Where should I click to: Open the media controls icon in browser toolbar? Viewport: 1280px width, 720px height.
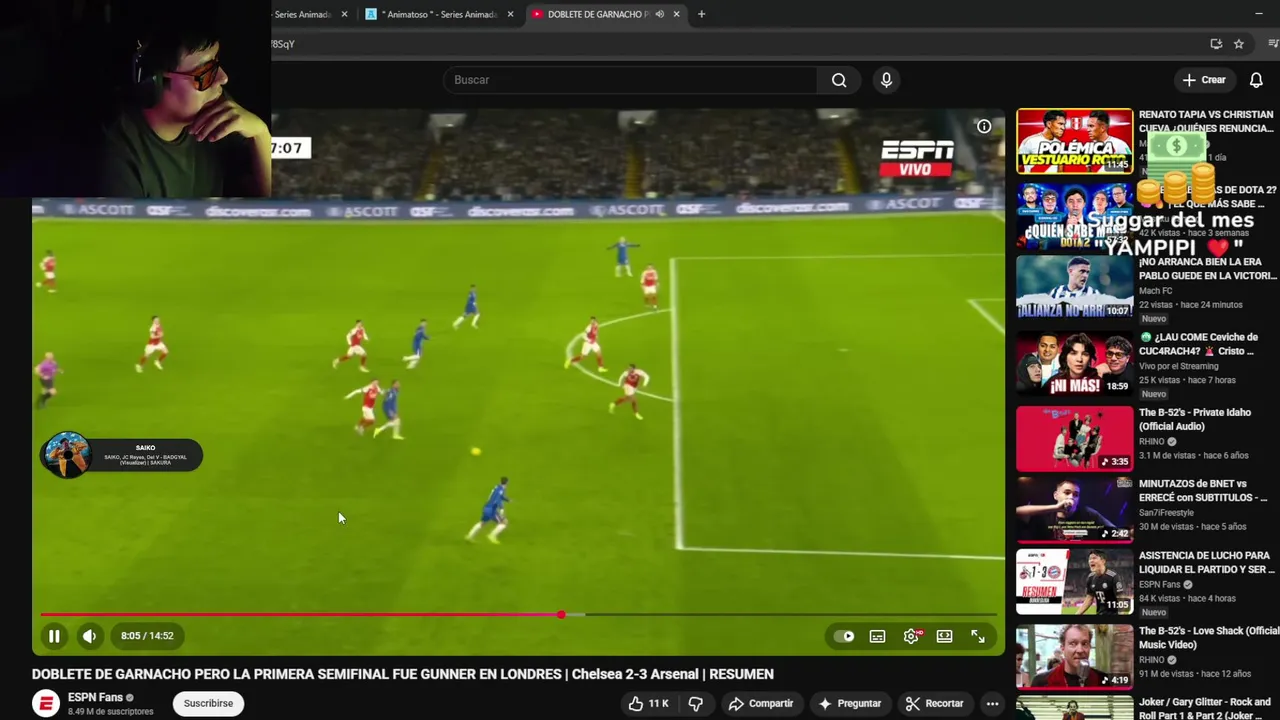click(x=1273, y=44)
